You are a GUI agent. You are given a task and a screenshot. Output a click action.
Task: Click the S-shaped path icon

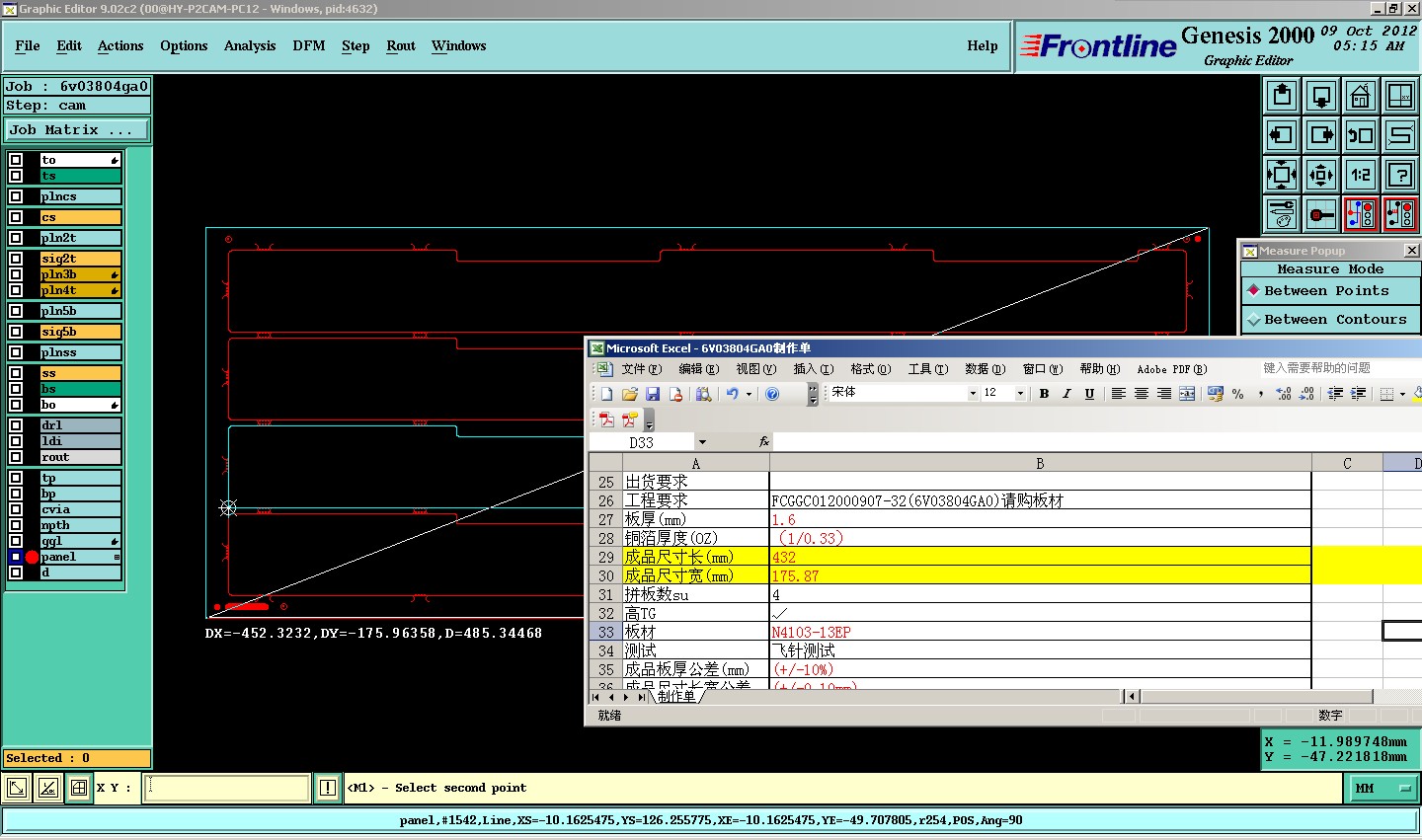[x=1400, y=135]
